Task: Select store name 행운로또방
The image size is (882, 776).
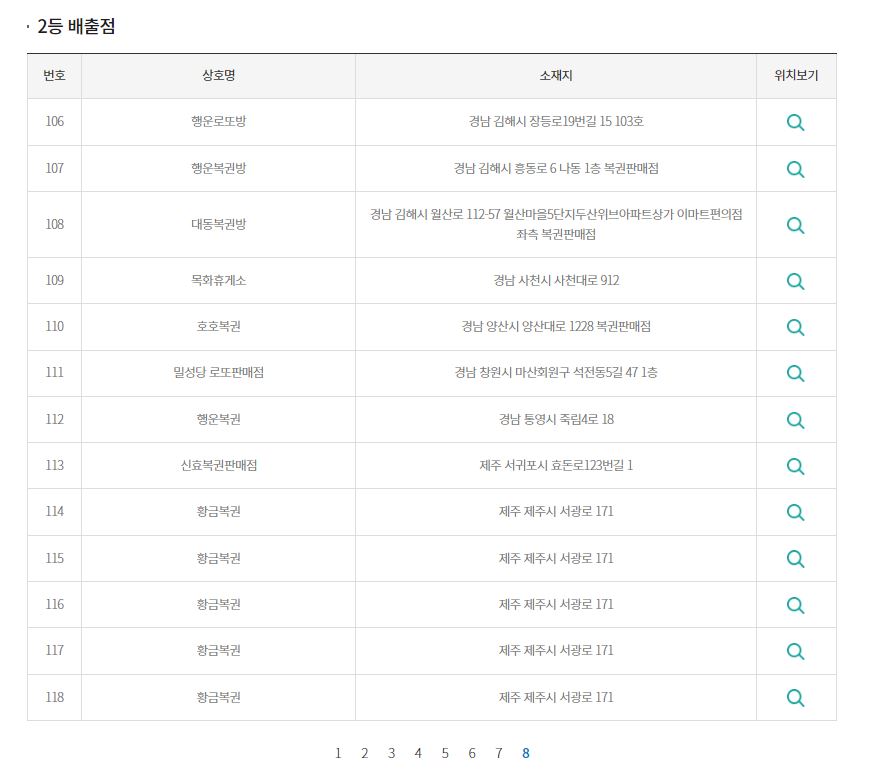Action: coord(218,121)
